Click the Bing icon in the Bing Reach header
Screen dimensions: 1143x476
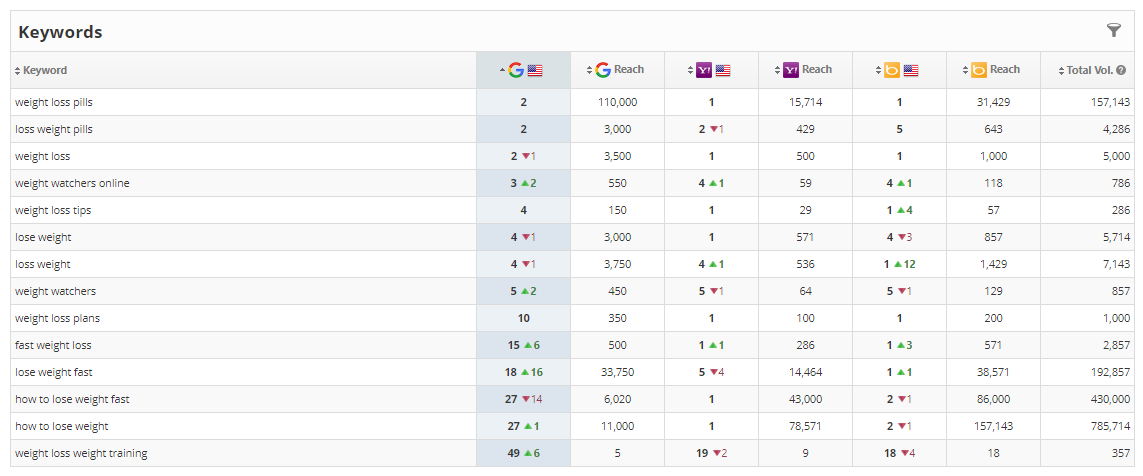[x=979, y=70]
